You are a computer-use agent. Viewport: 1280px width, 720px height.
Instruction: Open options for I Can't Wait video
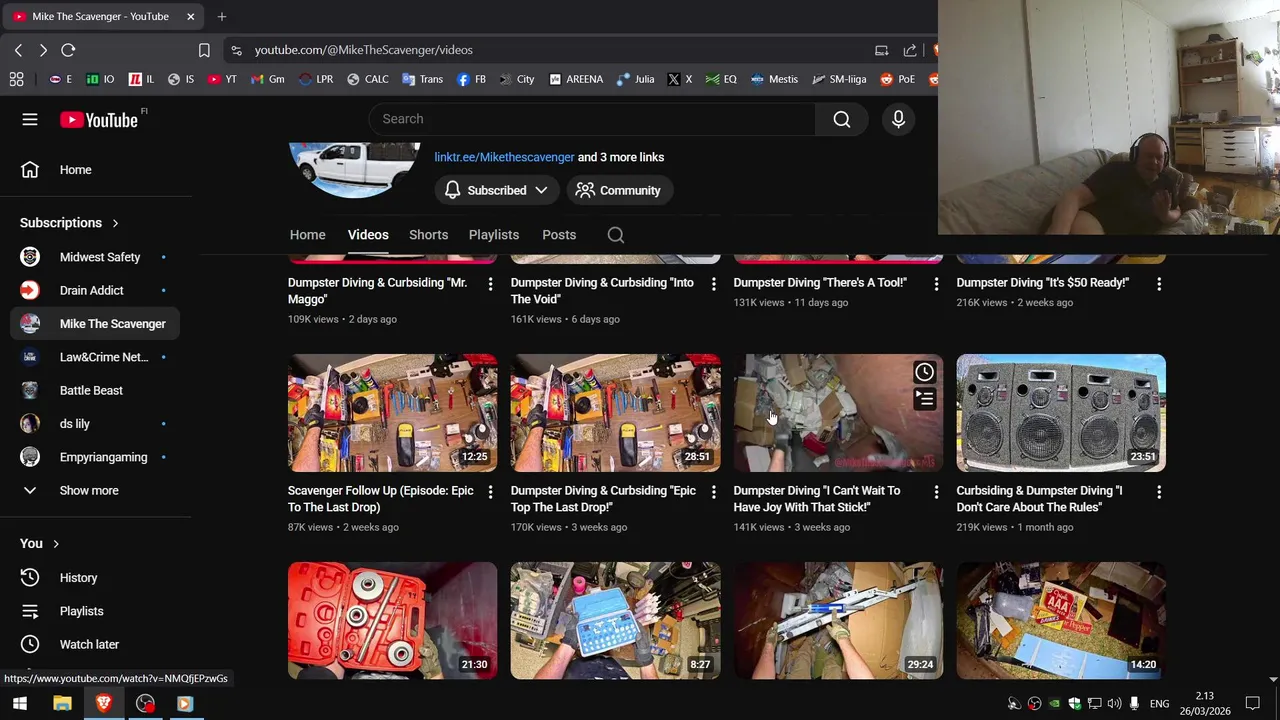tap(936, 492)
